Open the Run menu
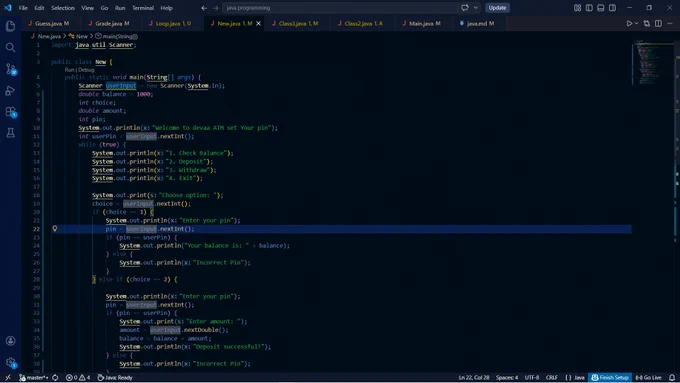This screenshot has height=383, width=680. pyautogui.click(x=120, y=8)
